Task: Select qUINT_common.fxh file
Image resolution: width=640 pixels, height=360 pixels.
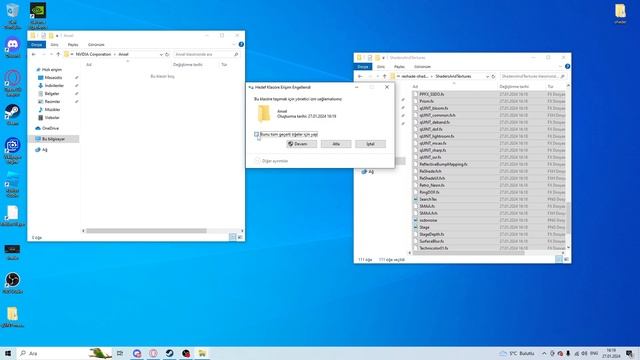Action: (437, 115)
